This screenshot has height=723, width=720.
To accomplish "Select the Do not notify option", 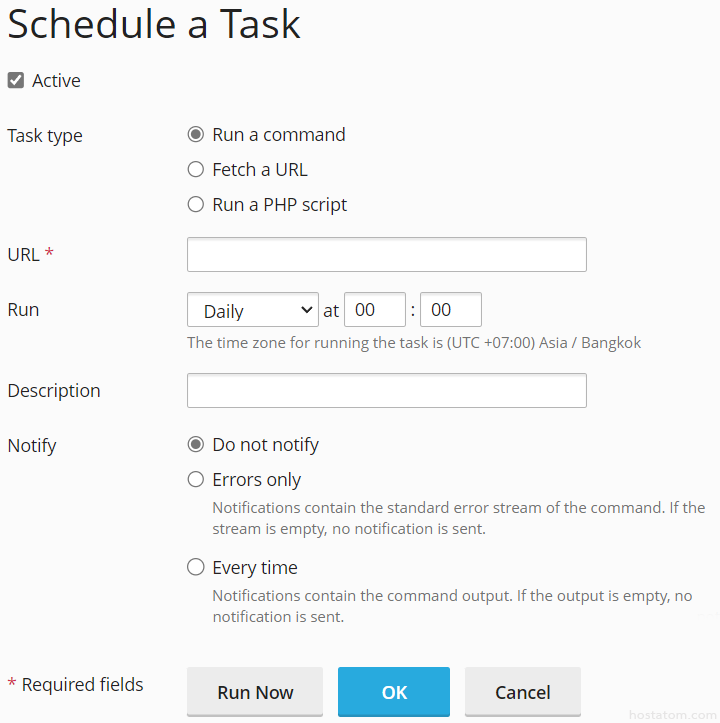I will tap(196, 445).
